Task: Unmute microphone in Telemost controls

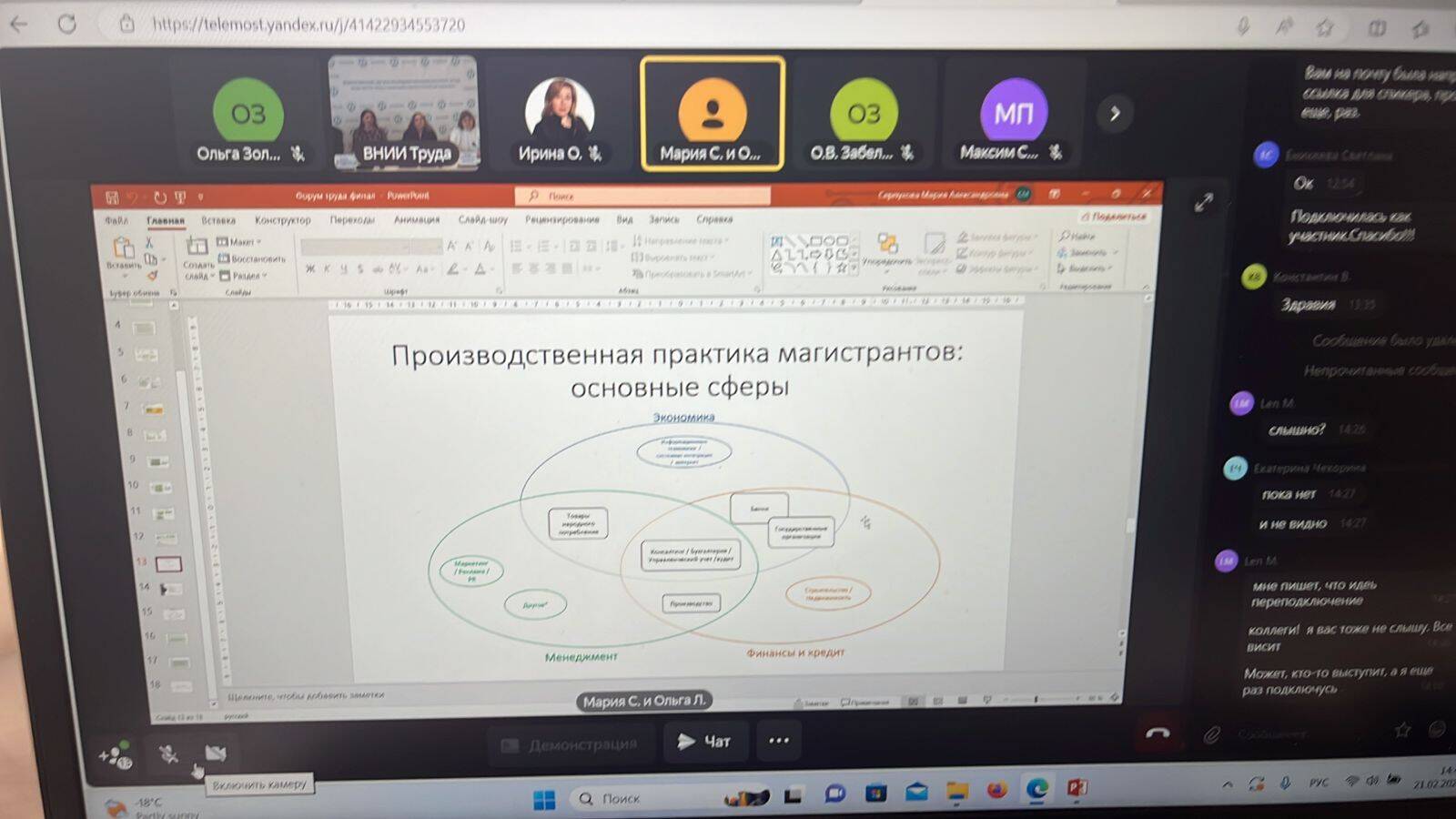Action: 168,754
